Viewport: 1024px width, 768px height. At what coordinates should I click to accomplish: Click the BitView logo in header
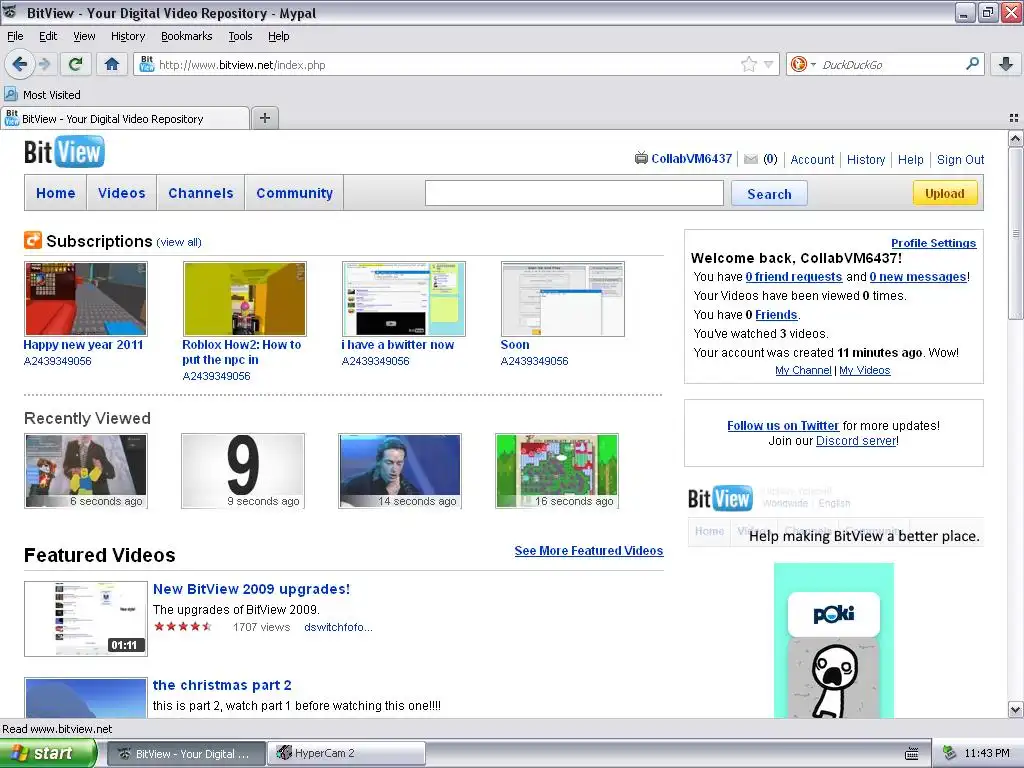[x=64, y=152]
